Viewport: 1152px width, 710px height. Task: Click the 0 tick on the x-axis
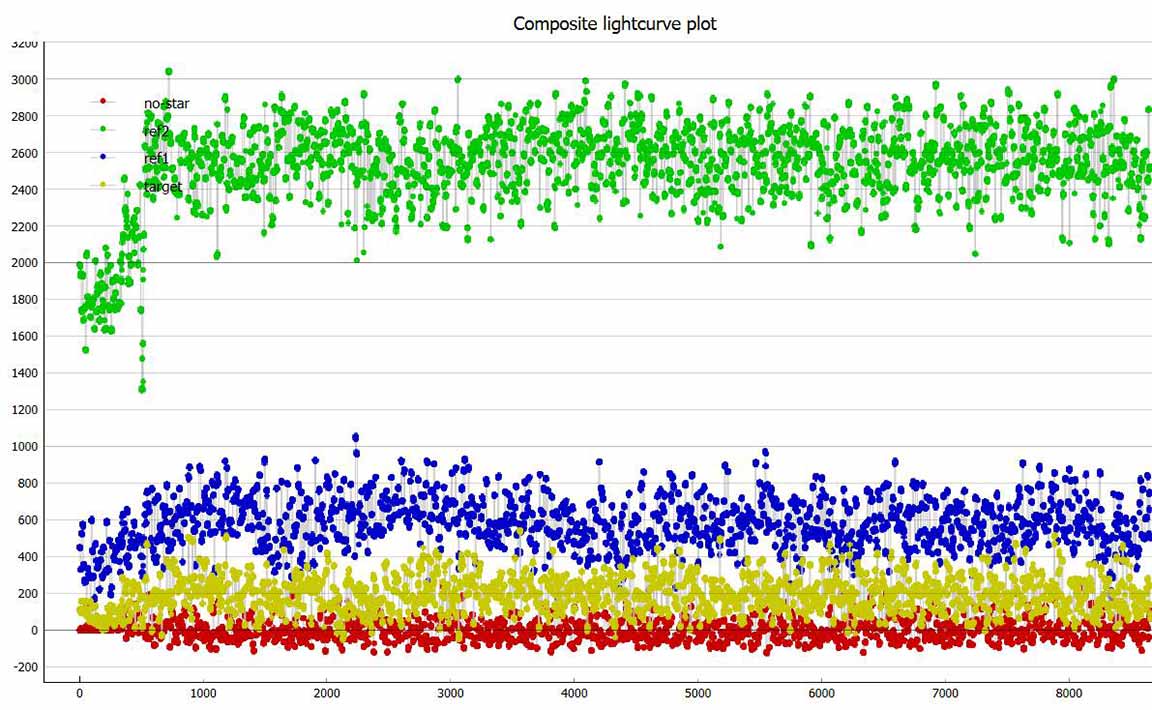tap(80, 692)
